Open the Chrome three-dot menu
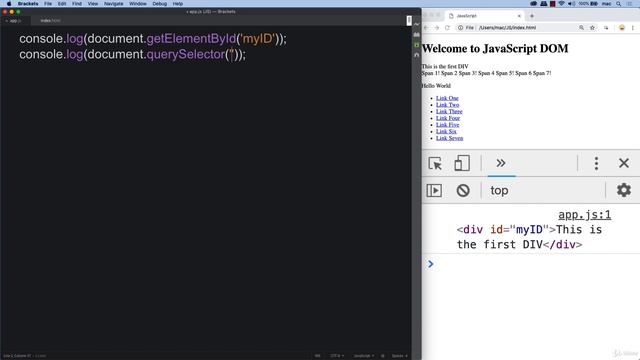Viewport: 640px width, 360px height. tap(633, 28)
